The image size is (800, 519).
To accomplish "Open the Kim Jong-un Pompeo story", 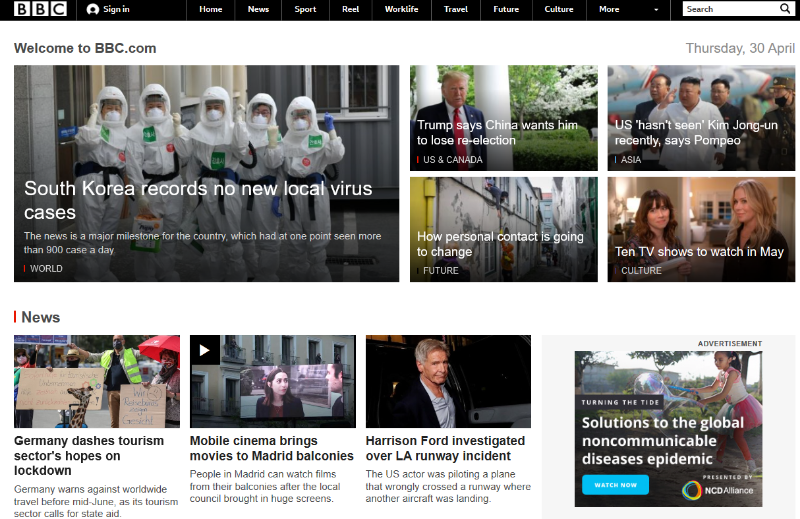I will pos(696,133).
